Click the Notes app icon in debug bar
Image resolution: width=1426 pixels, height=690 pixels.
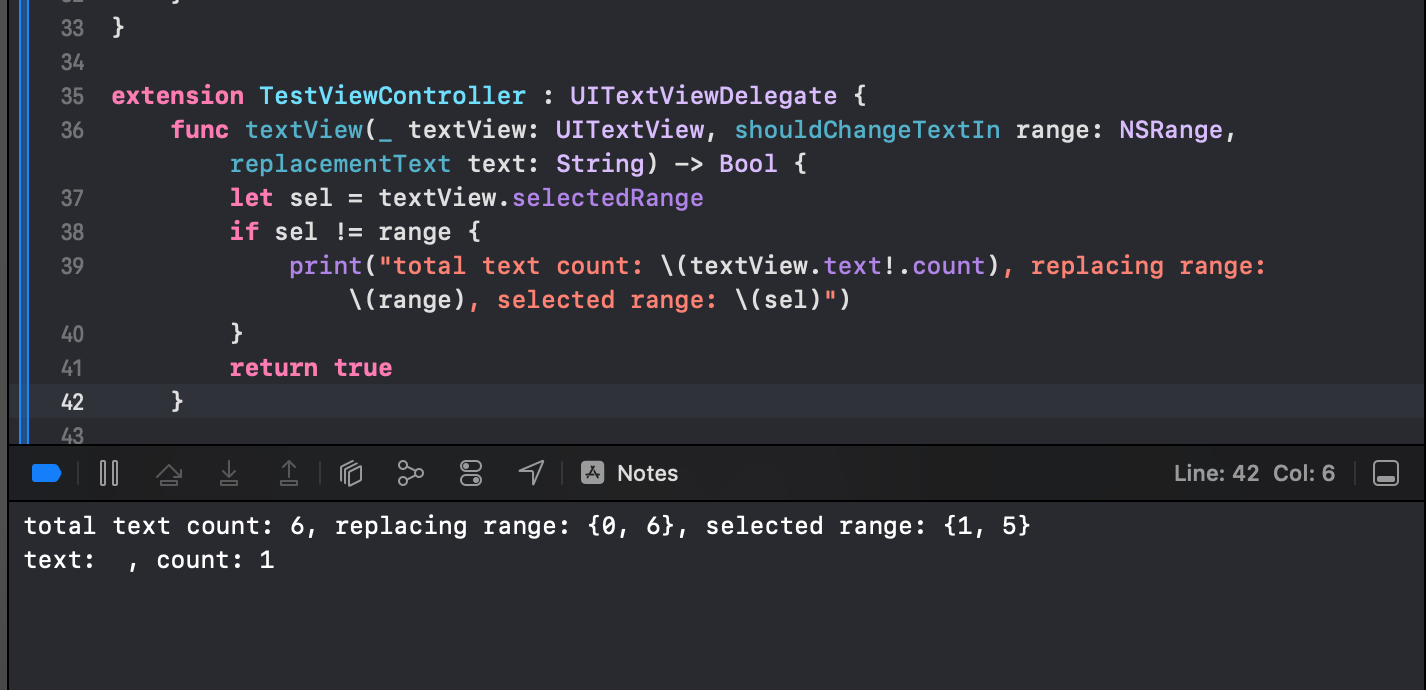pyautogui.click(x=593, y=473)
